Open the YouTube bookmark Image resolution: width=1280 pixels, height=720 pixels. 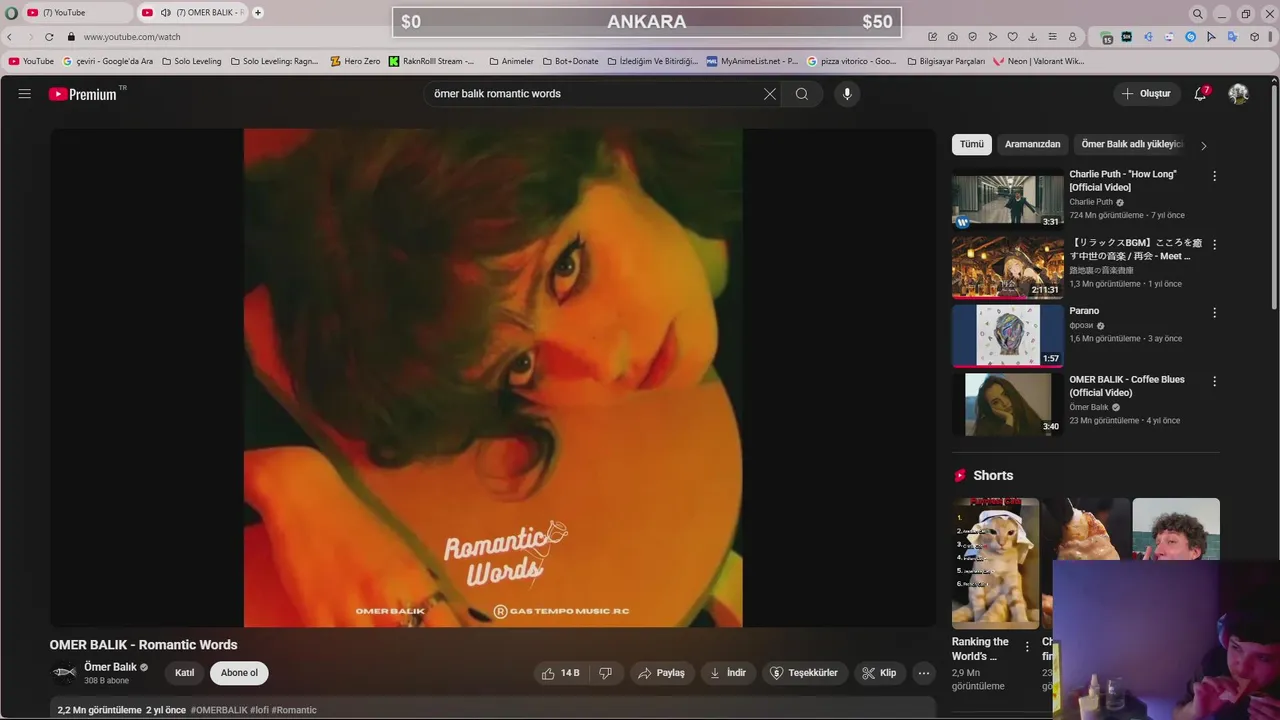click(31, 61)
